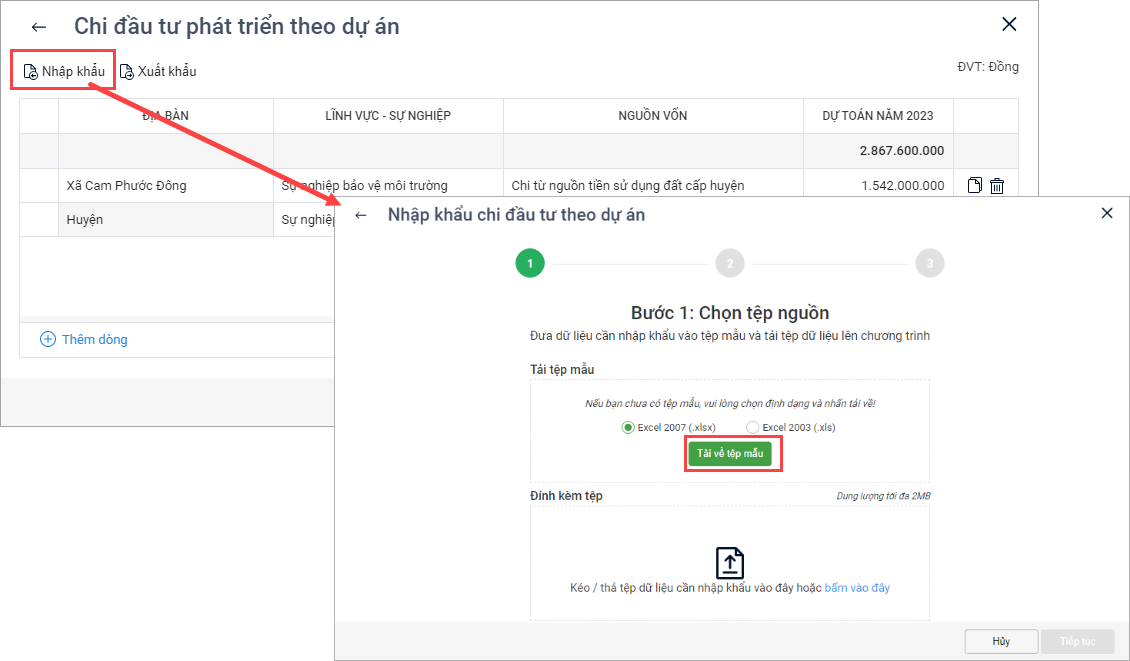Click the Nguồn vốn column header

pyautogui.click(x=653, y=116)
